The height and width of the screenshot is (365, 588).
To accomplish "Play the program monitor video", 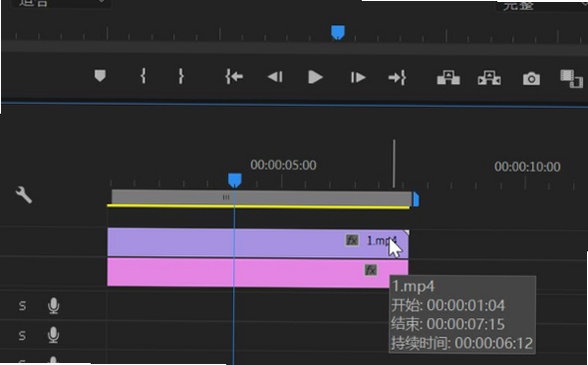I will pos(315,77).
